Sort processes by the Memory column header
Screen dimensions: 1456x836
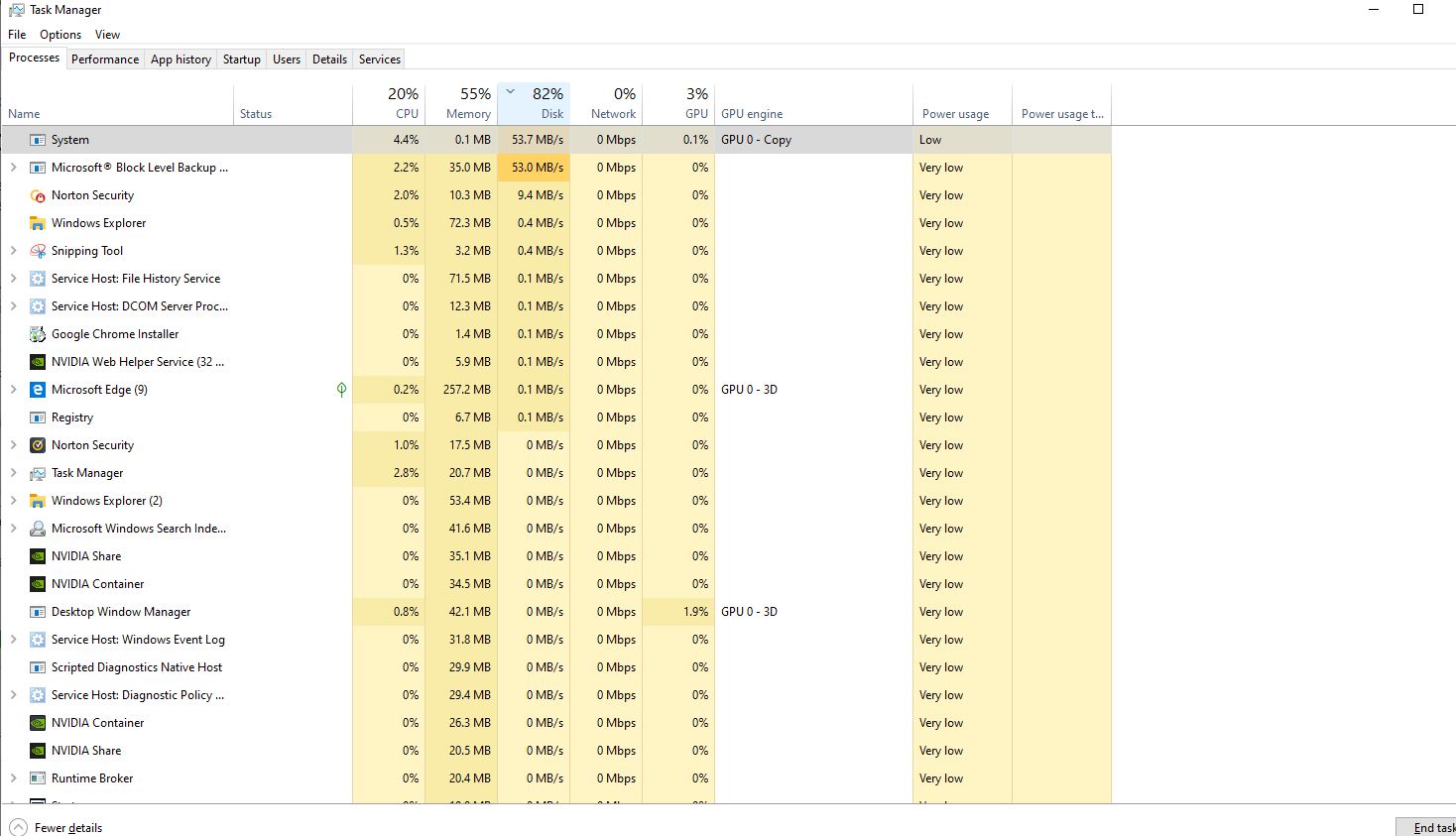(461, 104)
